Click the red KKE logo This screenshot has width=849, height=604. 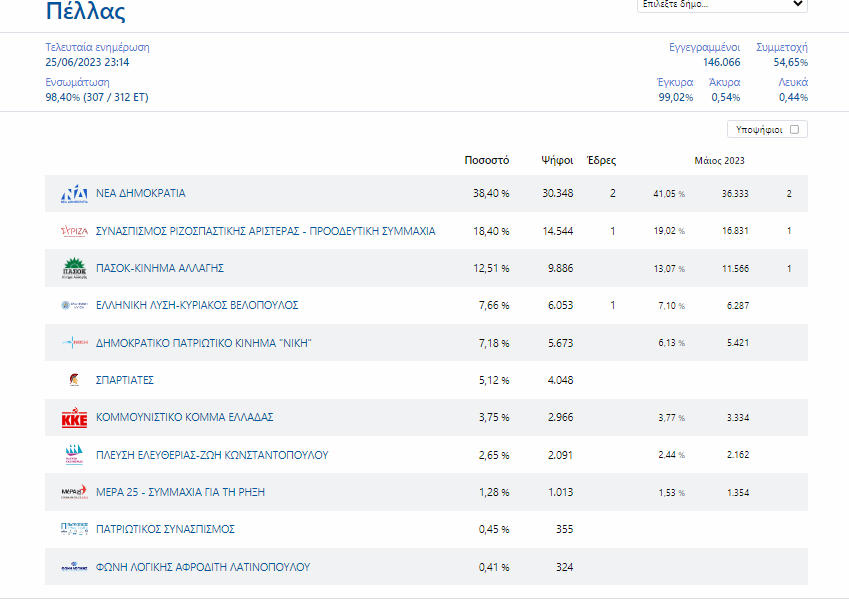(74, 417)
